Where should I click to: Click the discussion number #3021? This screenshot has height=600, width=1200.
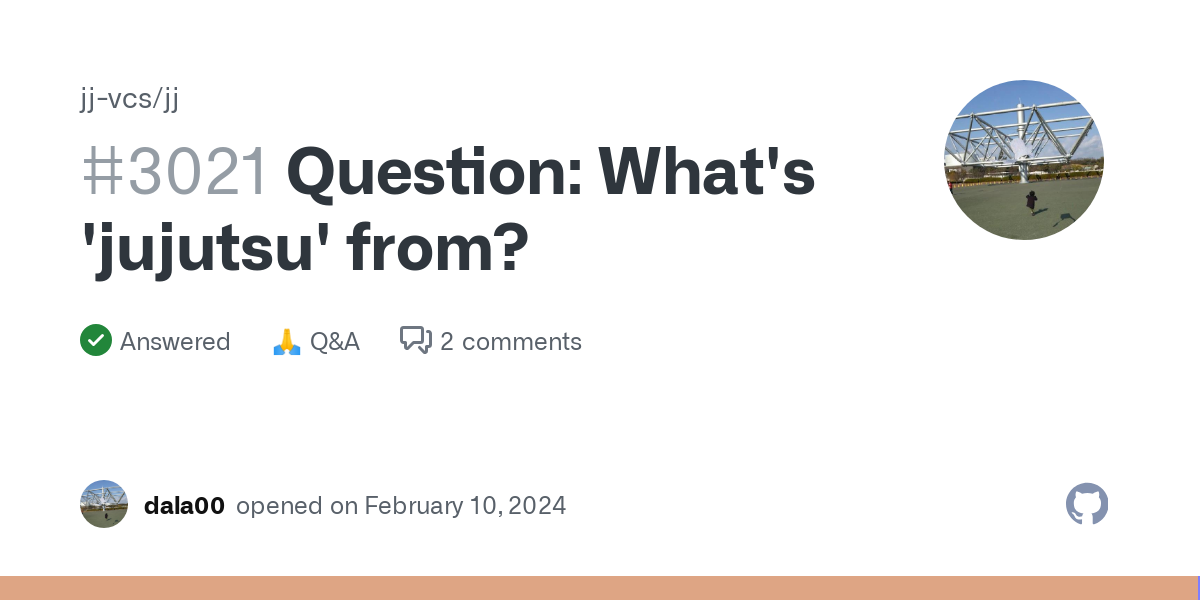[175, 171]
